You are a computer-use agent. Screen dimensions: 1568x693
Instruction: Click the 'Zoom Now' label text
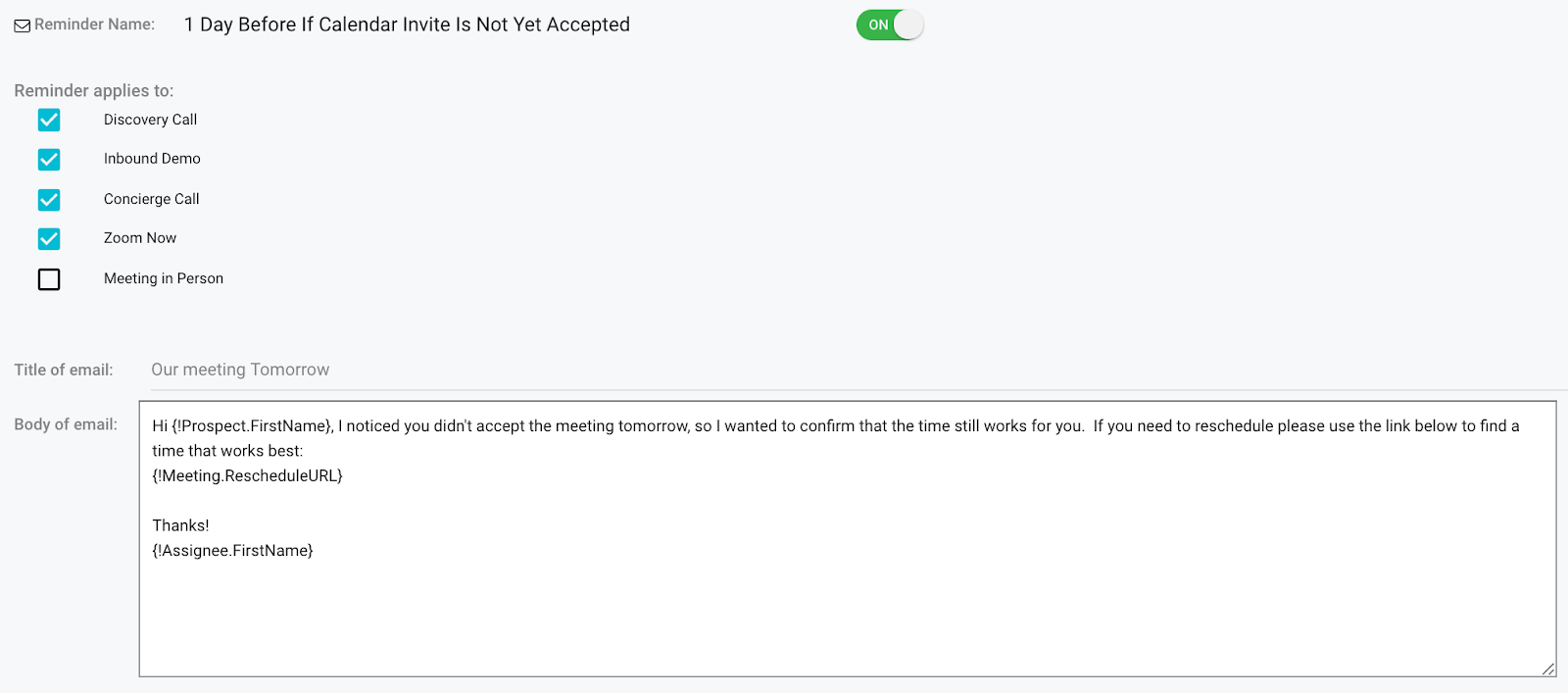pyautogui.click(x=140, y=238)
